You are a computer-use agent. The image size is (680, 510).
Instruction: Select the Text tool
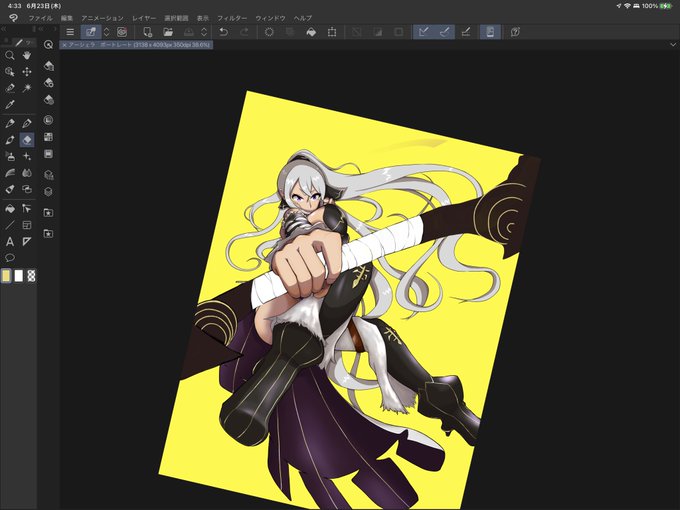click(x=10, y=242)
